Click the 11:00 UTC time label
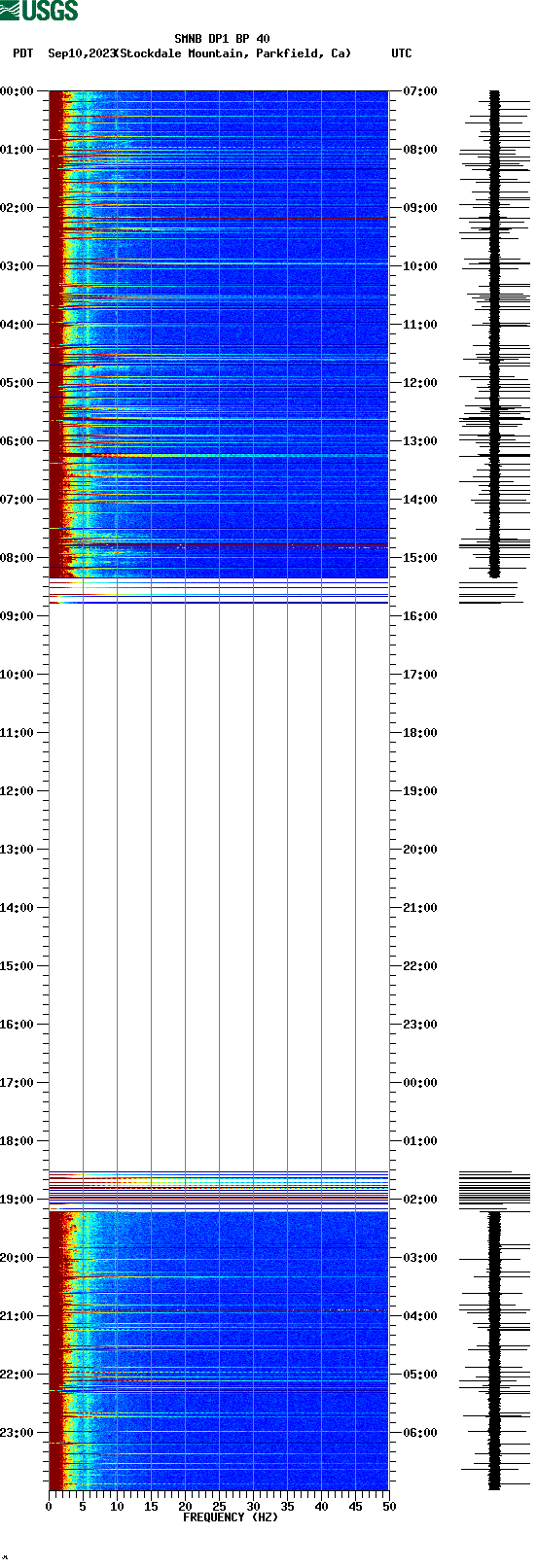537x1568 pixels. tap(420, 325)
